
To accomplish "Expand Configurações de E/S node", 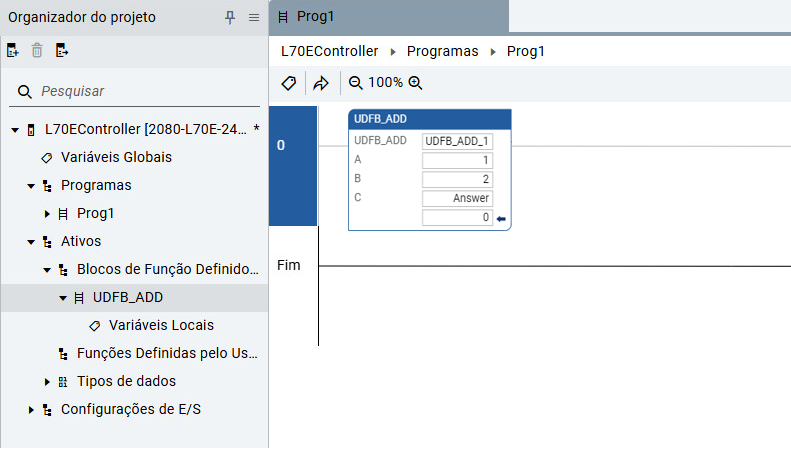I will tap(31, 410).
